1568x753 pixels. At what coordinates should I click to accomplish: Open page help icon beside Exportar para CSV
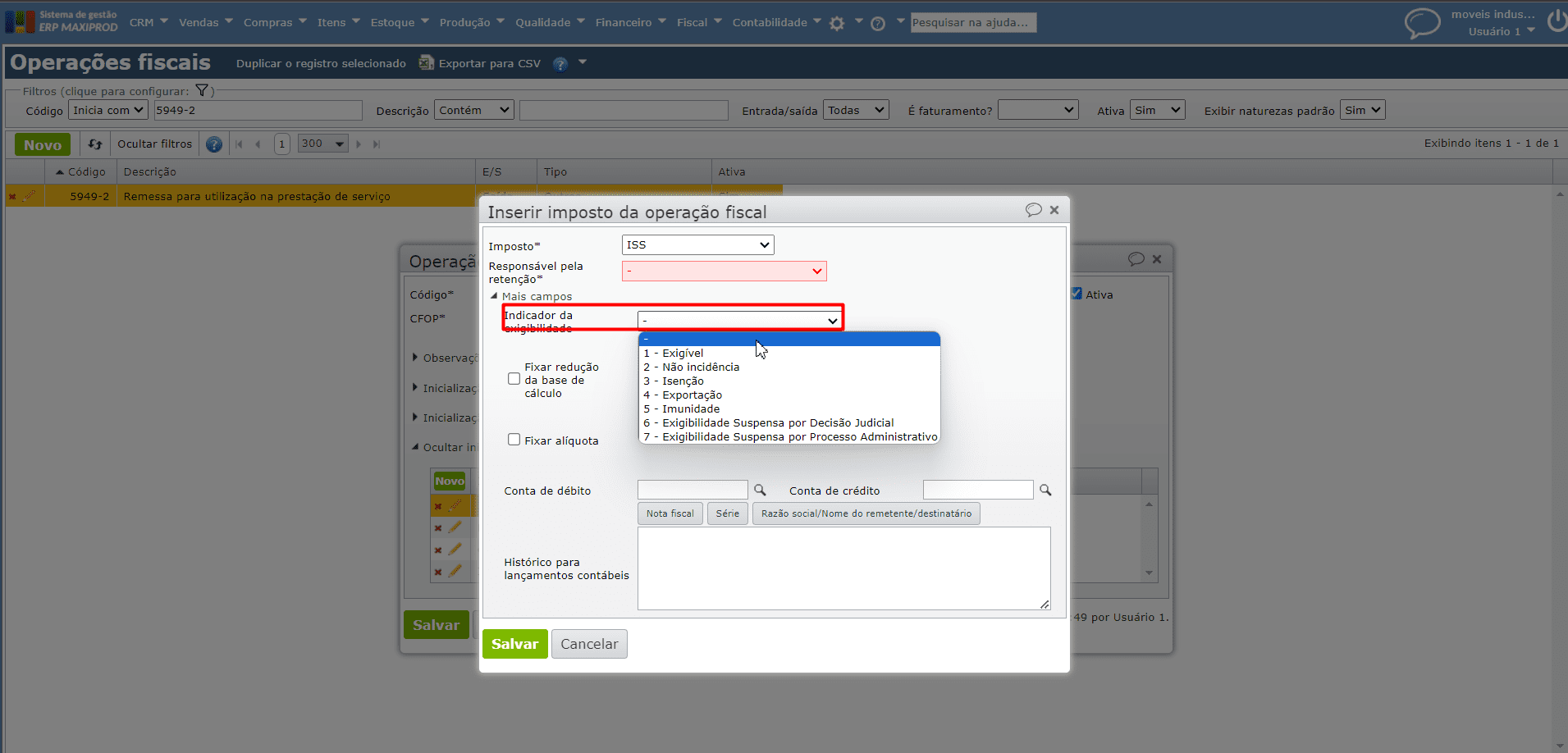560,64
